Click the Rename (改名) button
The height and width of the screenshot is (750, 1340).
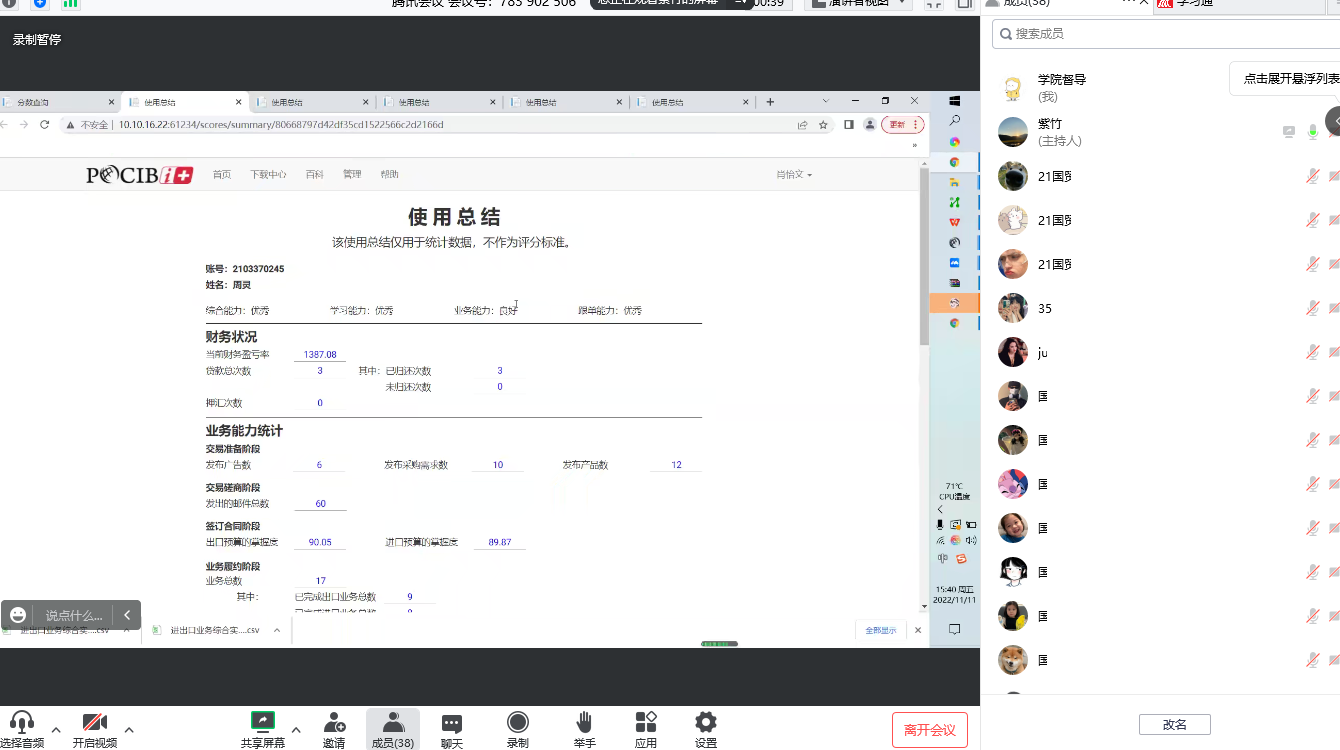[1174, 724]
